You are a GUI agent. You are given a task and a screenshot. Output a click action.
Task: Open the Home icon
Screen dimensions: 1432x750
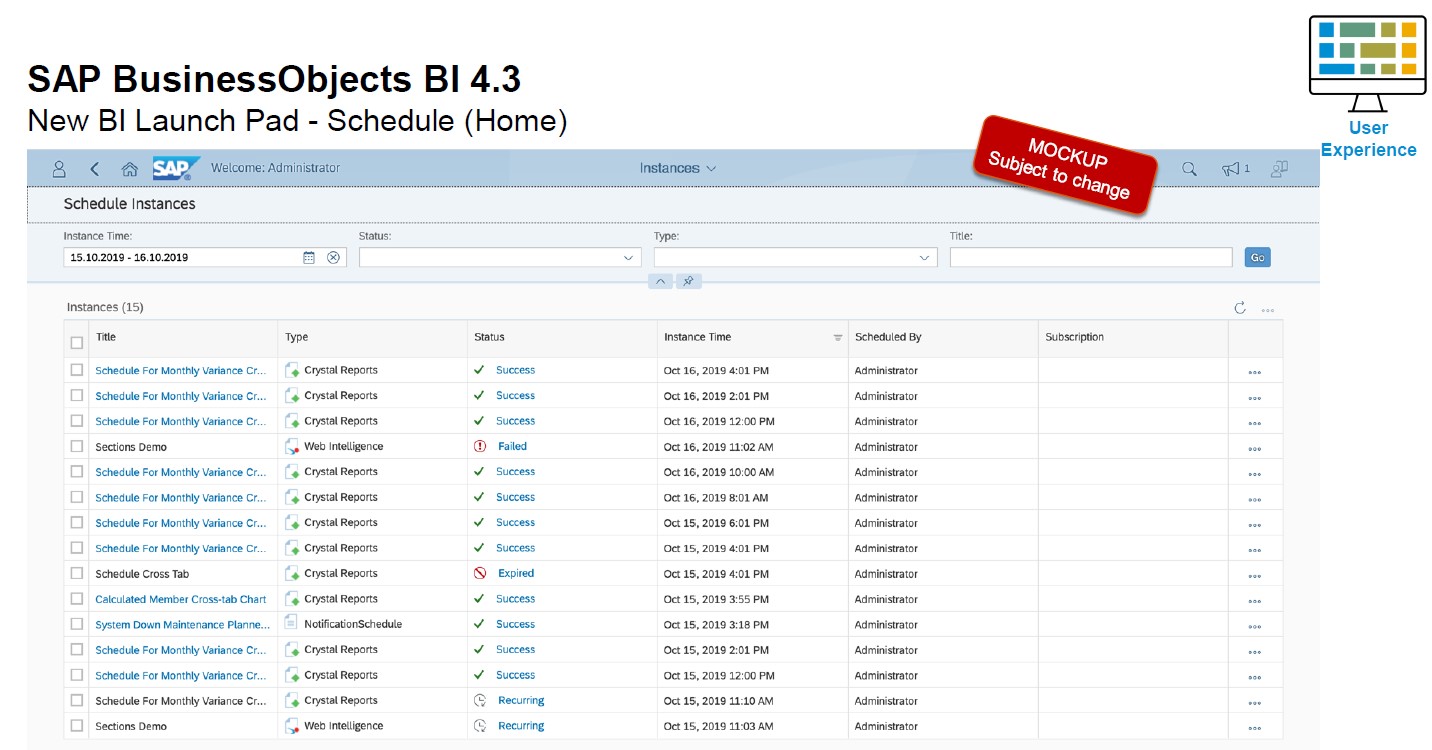tap(129, 169)
